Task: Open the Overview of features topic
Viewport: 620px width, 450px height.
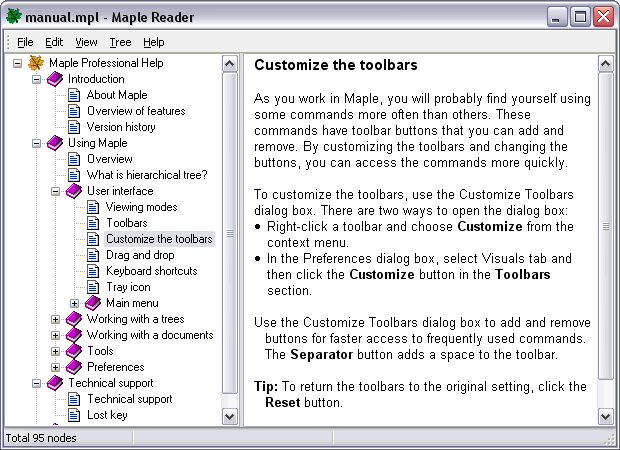Action: pyautogui.click(x=136, y=111)
